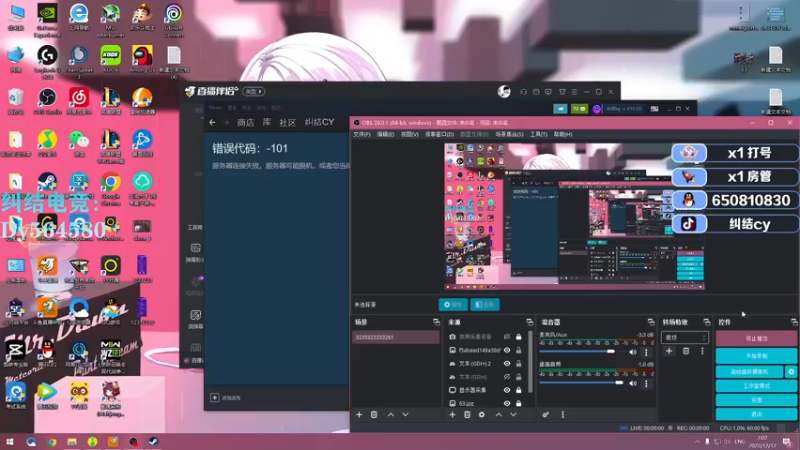Toggle lock on 文本 (GDI+) 2 source

click(x=518, y=364)
